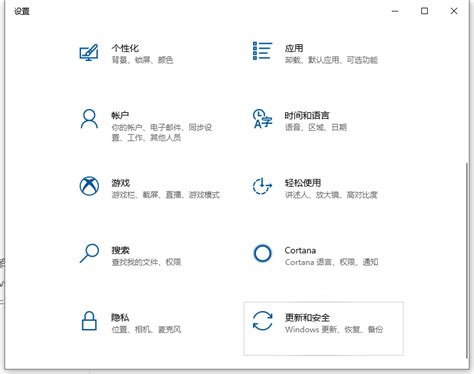Click the 搜索 magnifying glass icon

[x=89, y=254]
